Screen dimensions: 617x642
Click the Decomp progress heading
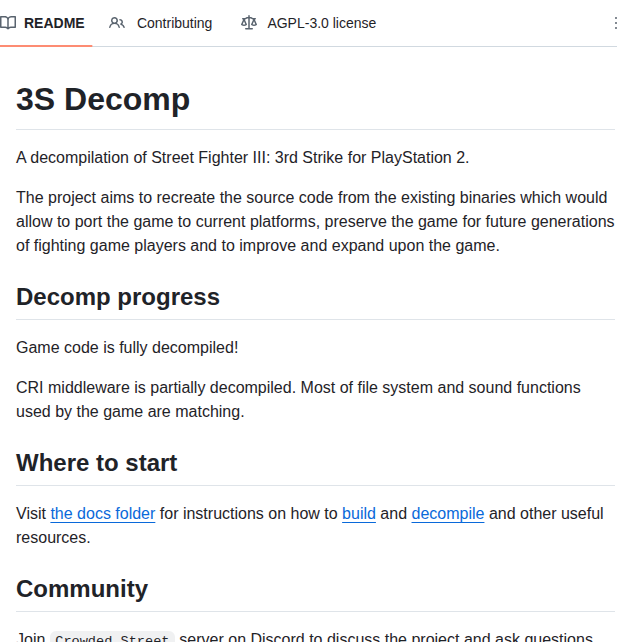[x=118, y=297]
